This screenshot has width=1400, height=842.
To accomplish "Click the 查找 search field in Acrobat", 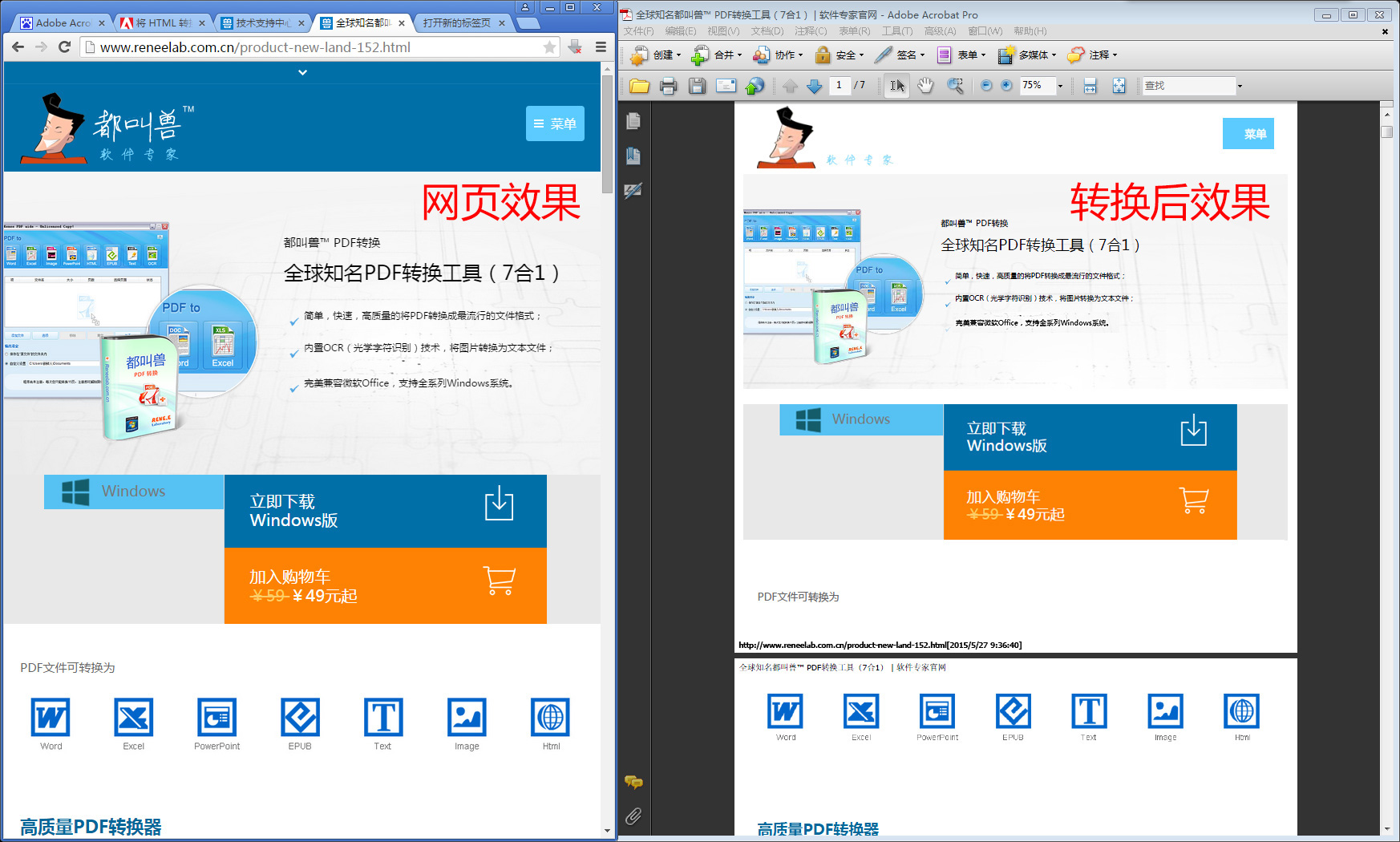I will tap(1188, 86).
